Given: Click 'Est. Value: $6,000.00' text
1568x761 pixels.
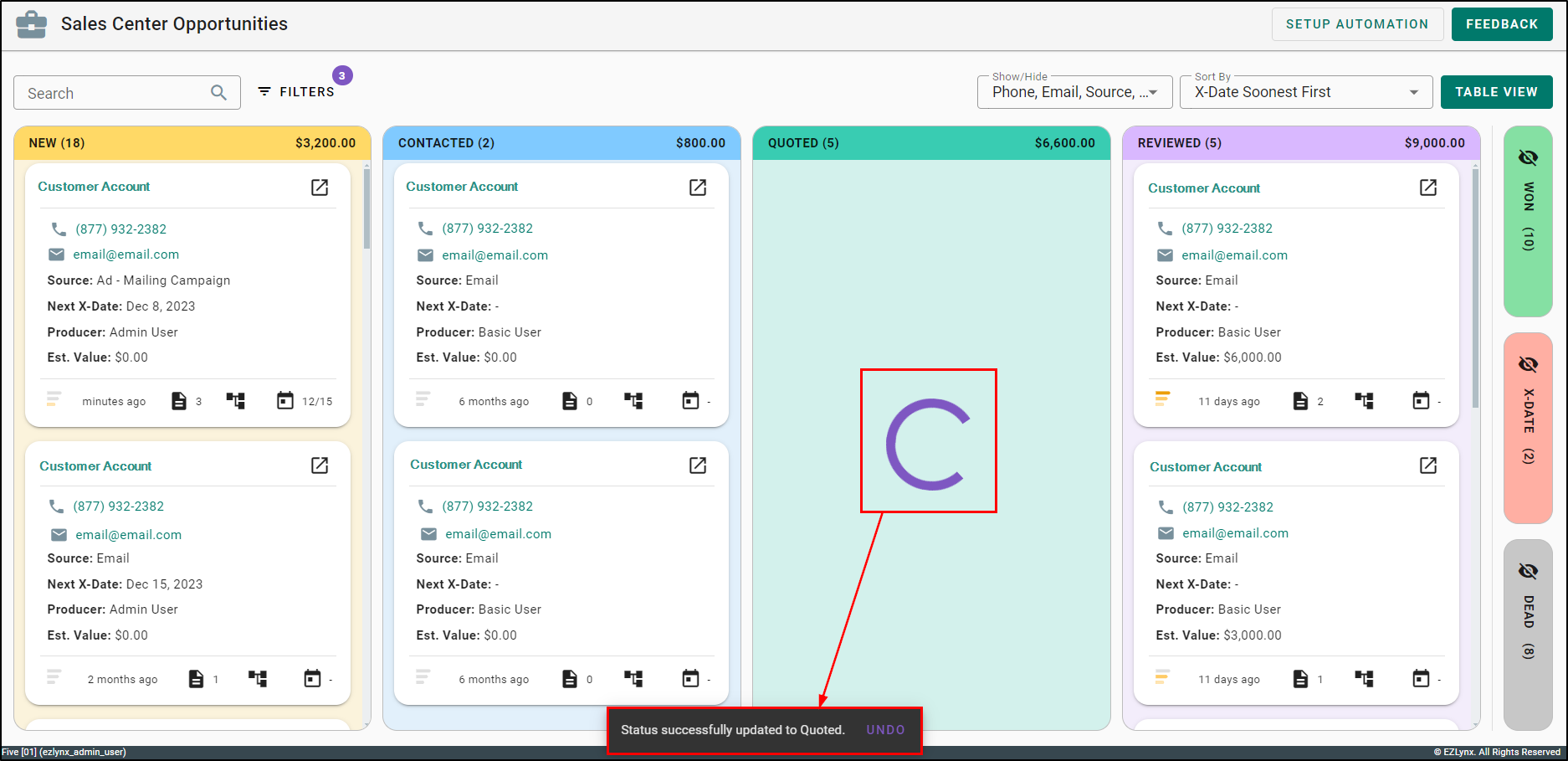Looking at the screenshot, I should click(x=1218, y=357).
